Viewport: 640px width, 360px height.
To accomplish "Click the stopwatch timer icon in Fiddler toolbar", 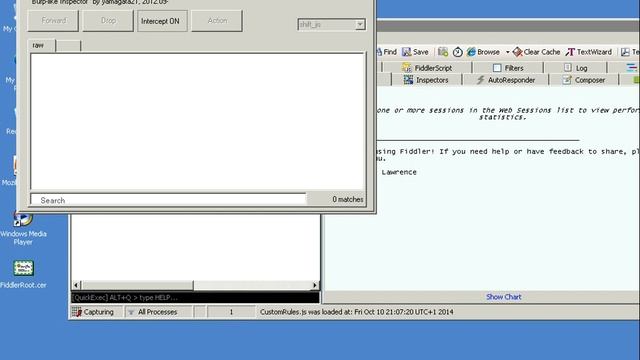I will tap(458, 52).
